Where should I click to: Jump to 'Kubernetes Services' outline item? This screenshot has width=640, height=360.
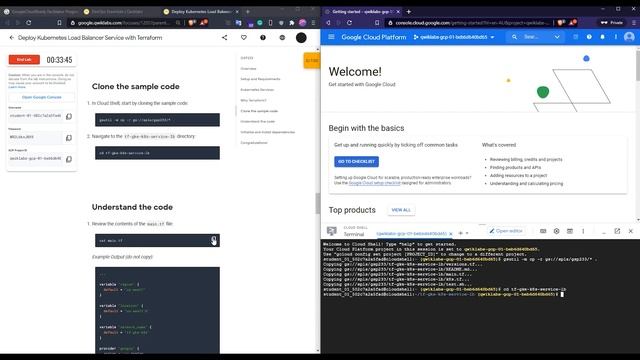pos(257,89)
